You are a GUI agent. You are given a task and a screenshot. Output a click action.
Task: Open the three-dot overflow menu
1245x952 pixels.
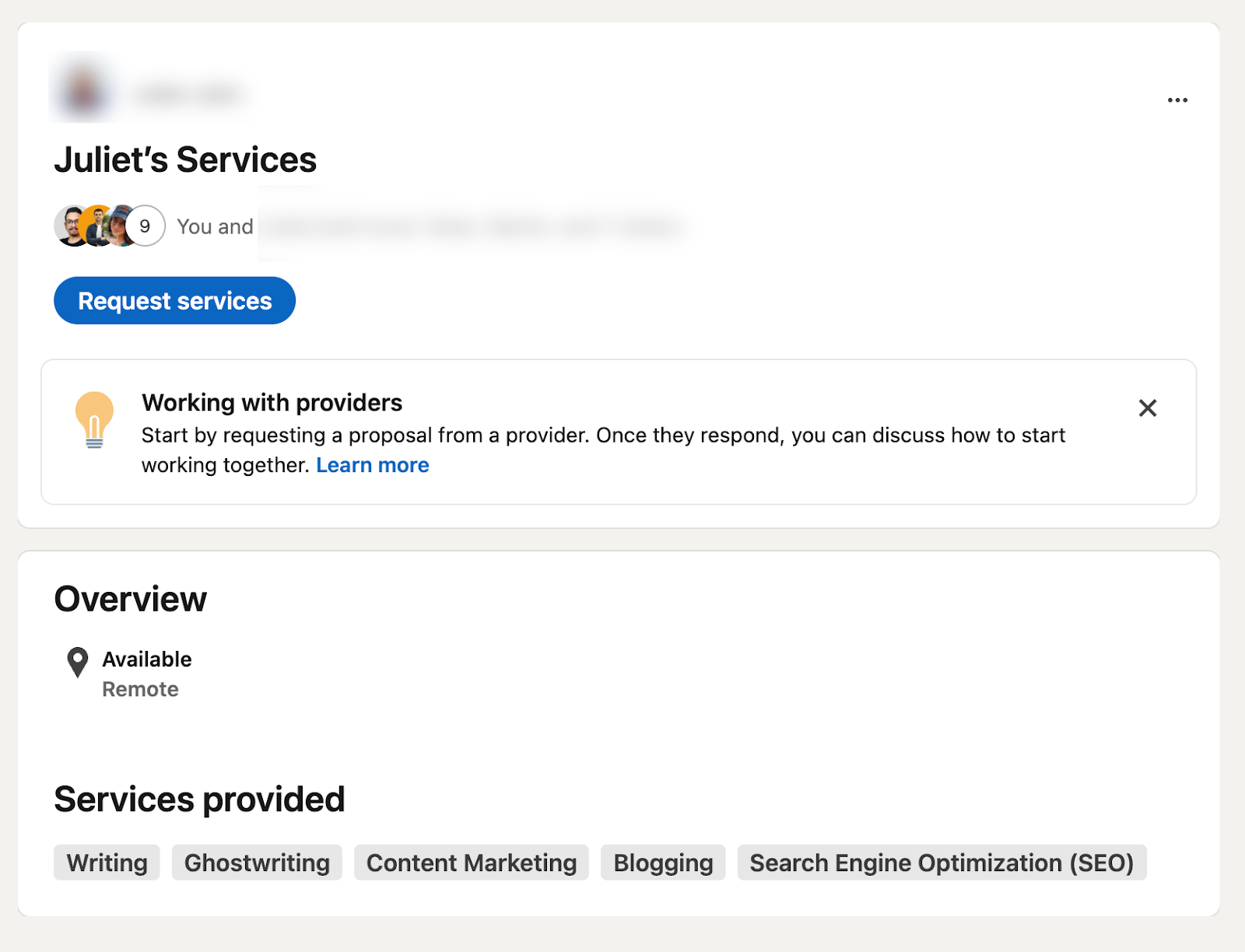[1177, 100]
